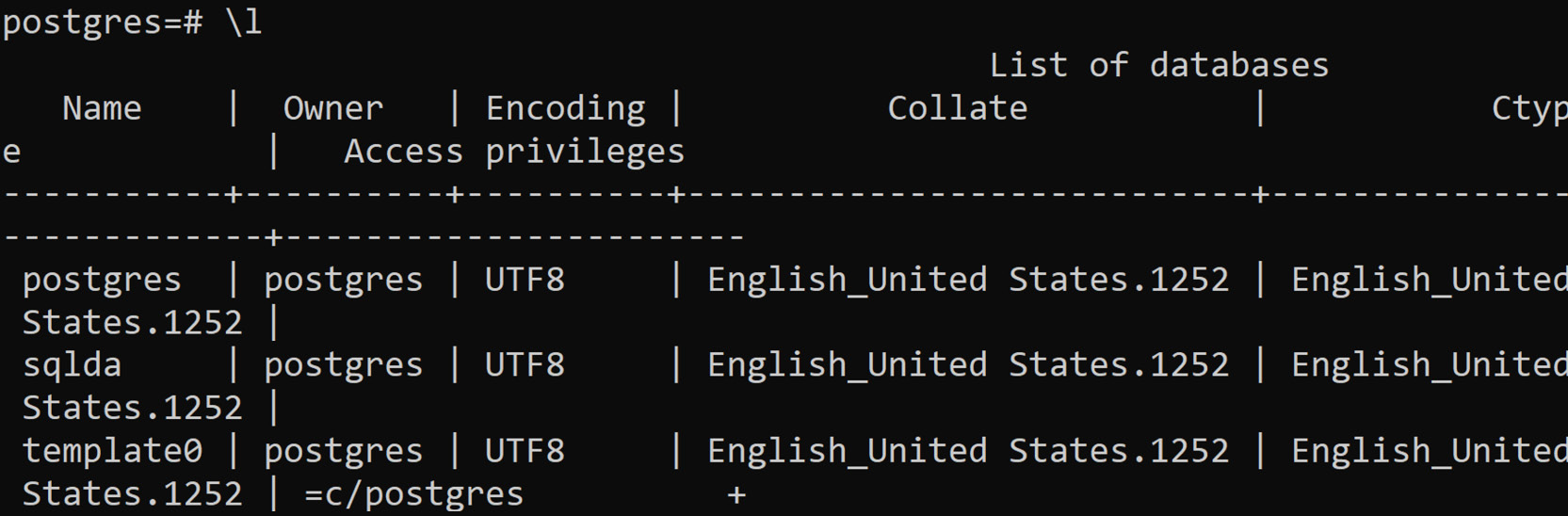Screen dimensions: 1568x516
Task: Select the Name column header
Action: tap(102, 108)
